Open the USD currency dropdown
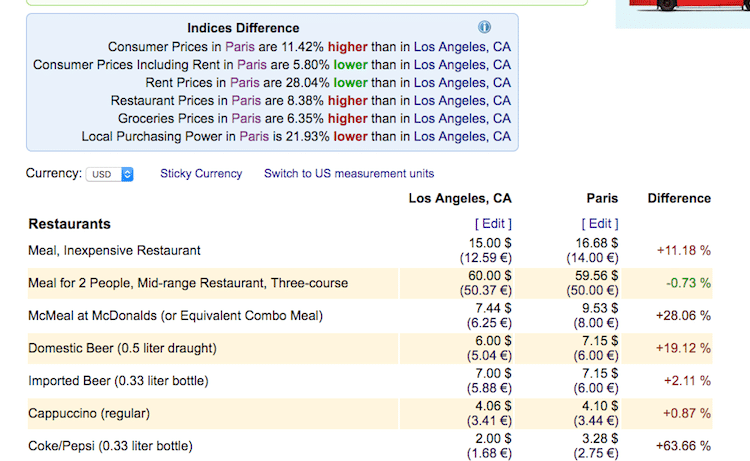The width and height of the screenshot is (750, 461). point(110,174)
